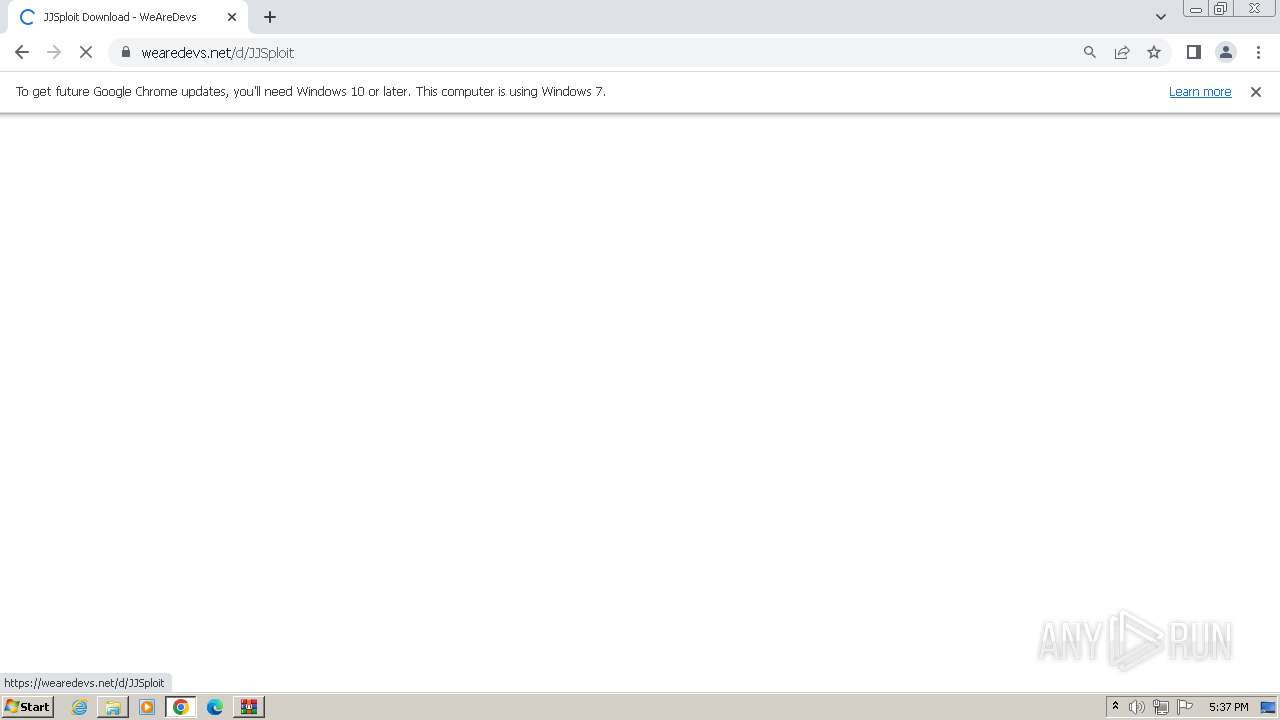Open the Chrome profile avatar menu
This screenshot has width=1280, height=720.
pyautogui.click(x=1226, y=52)
